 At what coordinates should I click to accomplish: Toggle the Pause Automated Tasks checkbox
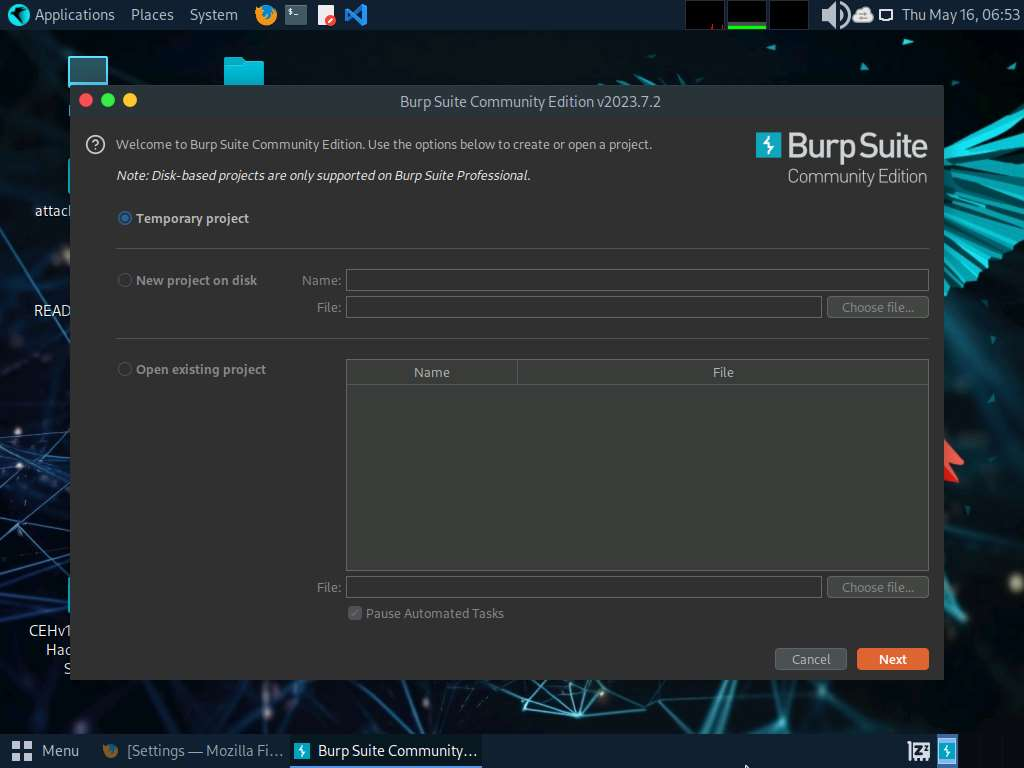(355, 613)
